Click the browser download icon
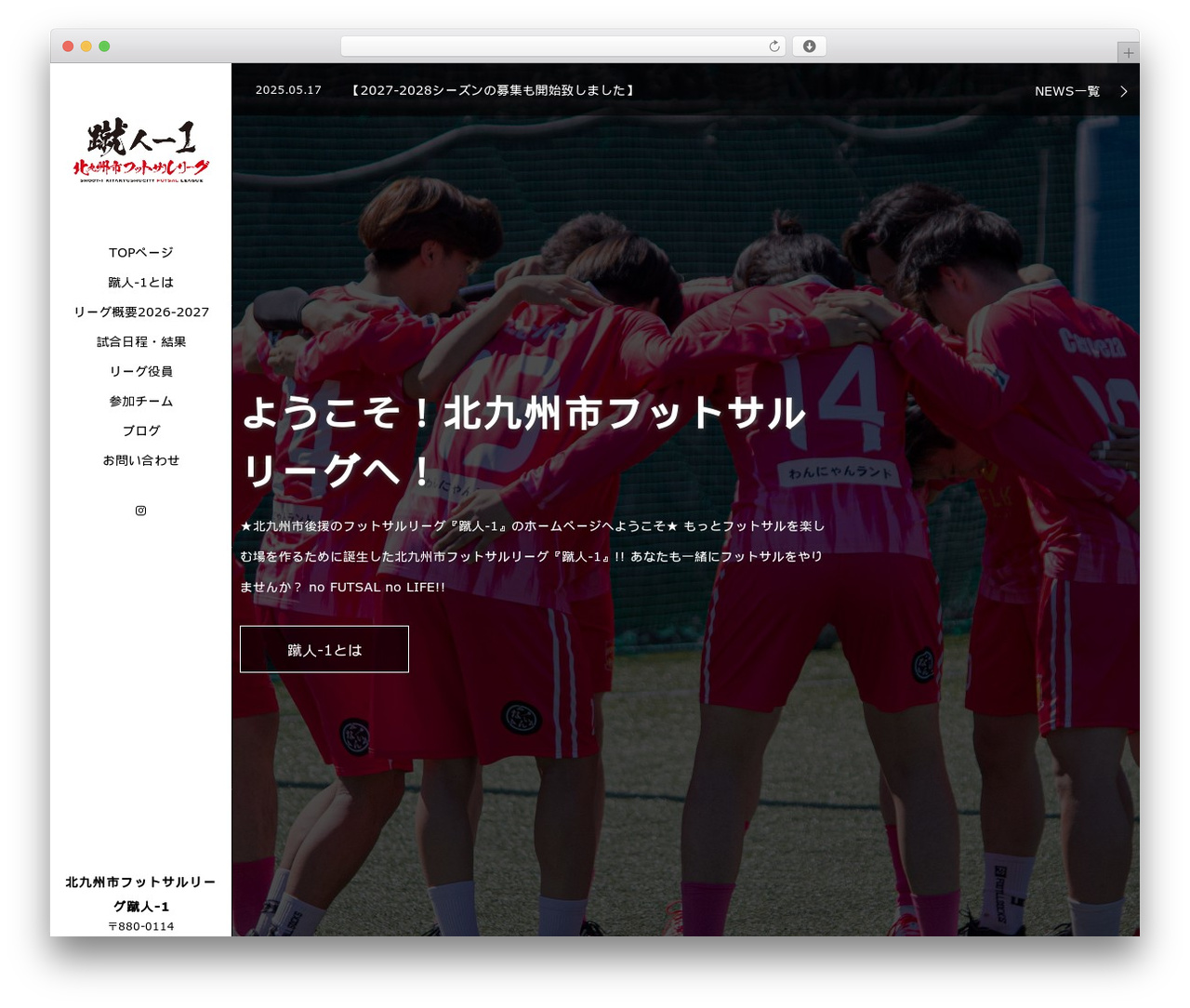 point(809,46)
